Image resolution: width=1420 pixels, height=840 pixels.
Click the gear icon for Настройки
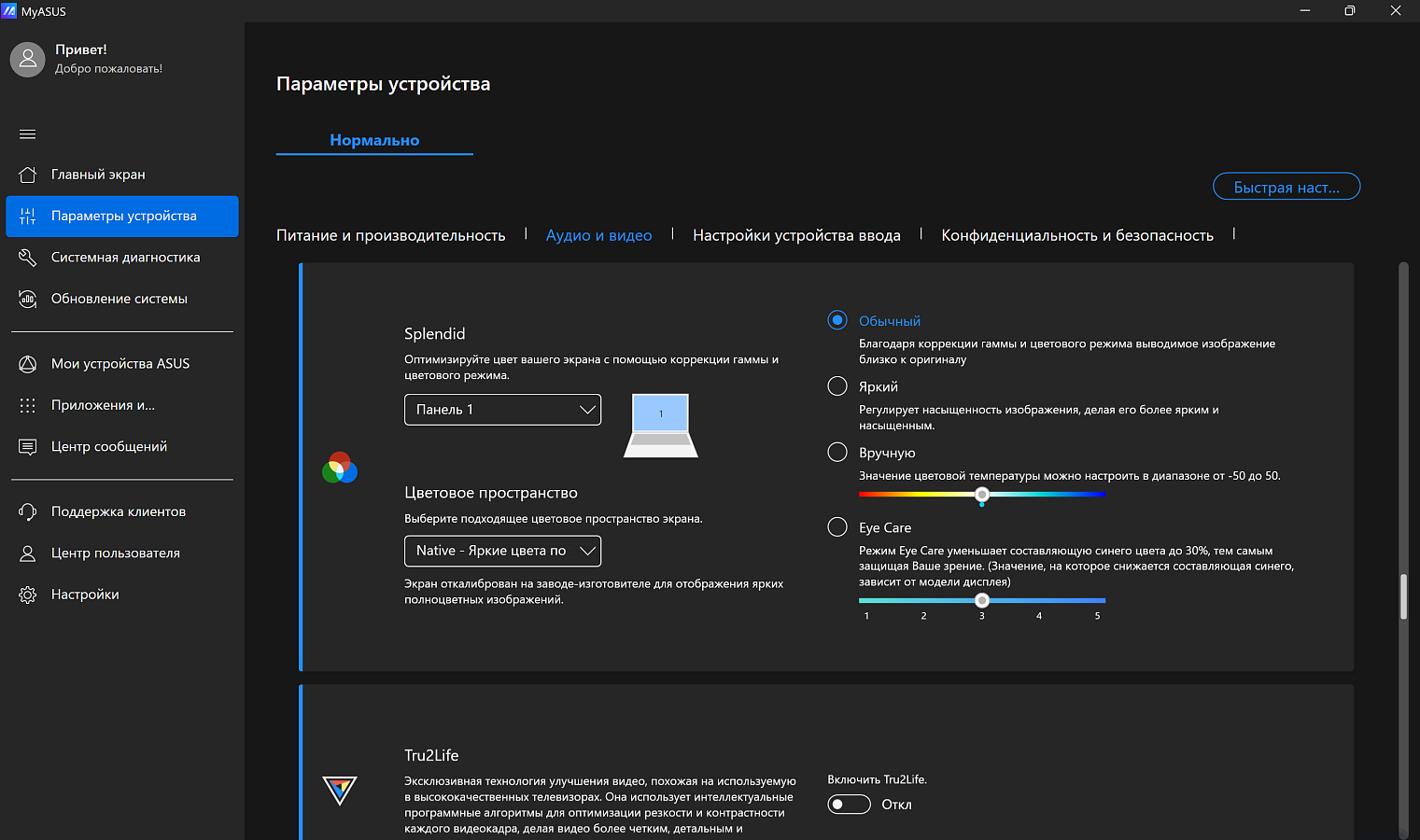pos(28,595)
